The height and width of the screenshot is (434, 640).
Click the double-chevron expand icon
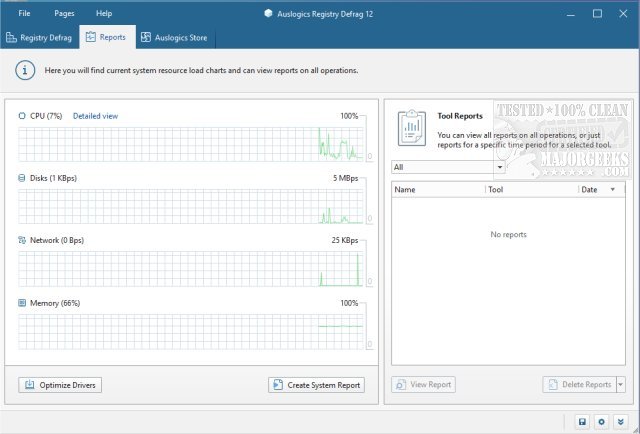pos(620,422)
